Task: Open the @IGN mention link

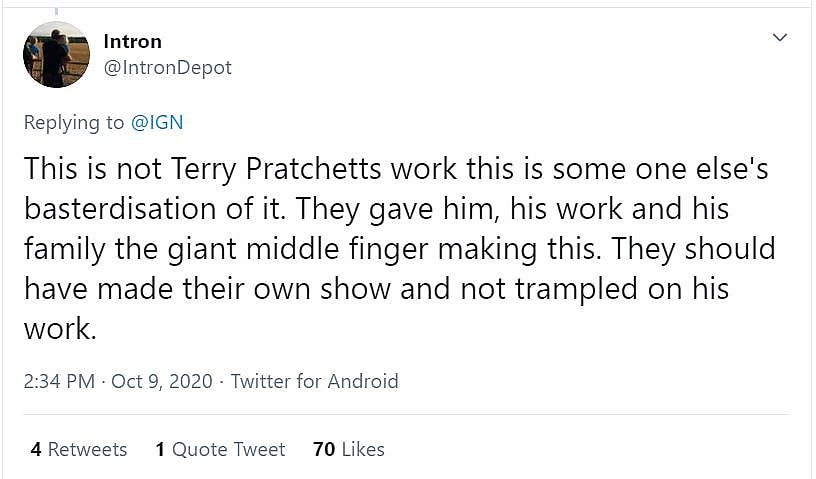Action: [157, 123]
